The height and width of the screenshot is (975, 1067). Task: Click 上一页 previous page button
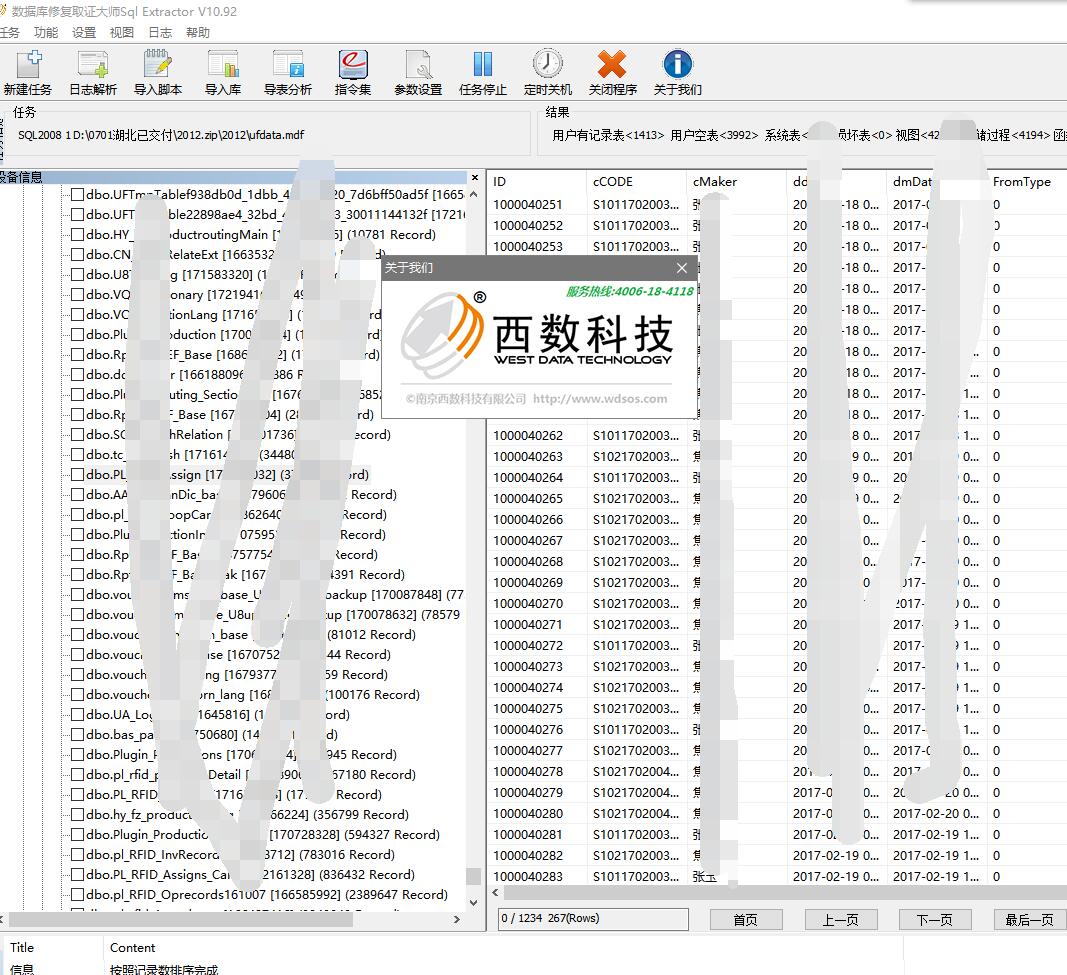pos(841,920)
